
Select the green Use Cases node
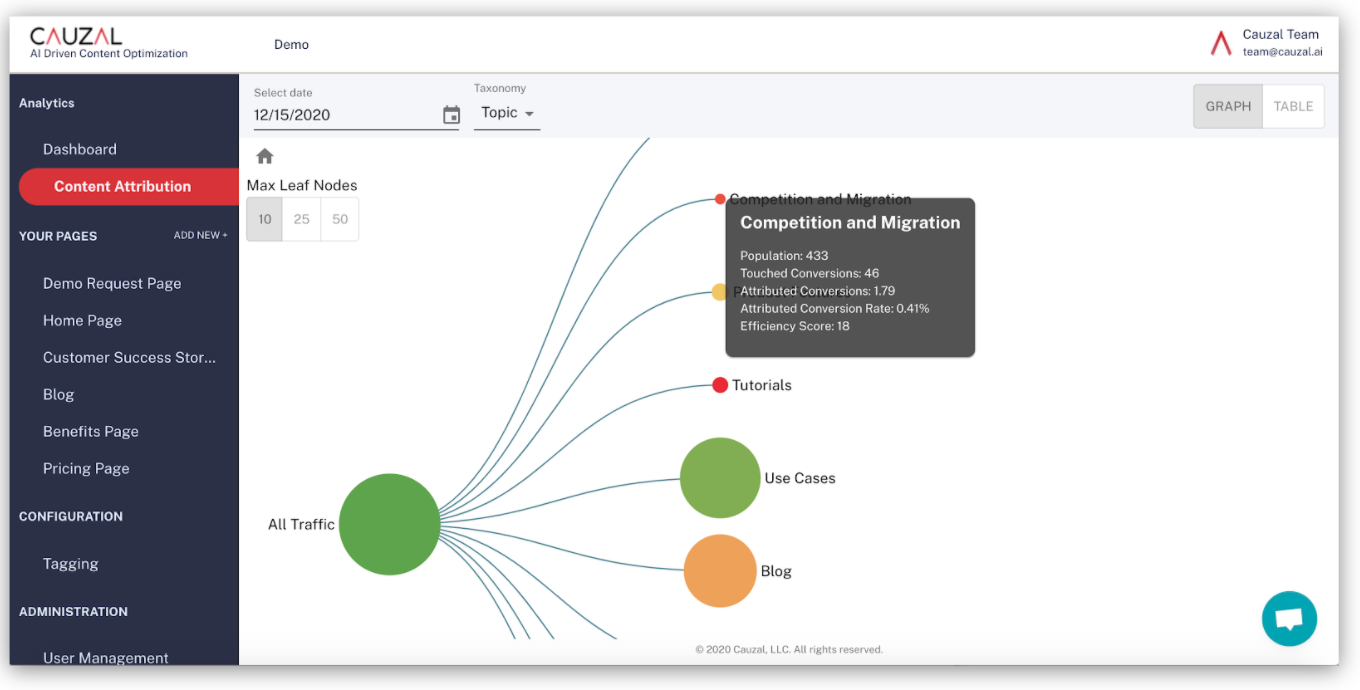tap(720, 478)
